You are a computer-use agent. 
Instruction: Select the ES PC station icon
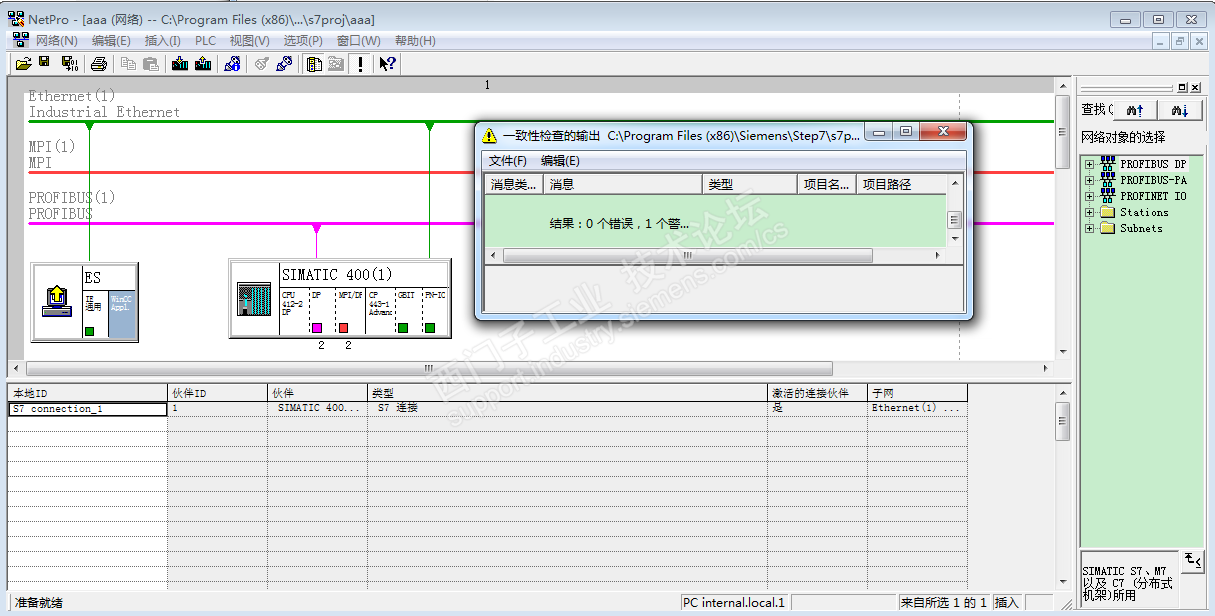click(x=57, y=299)
